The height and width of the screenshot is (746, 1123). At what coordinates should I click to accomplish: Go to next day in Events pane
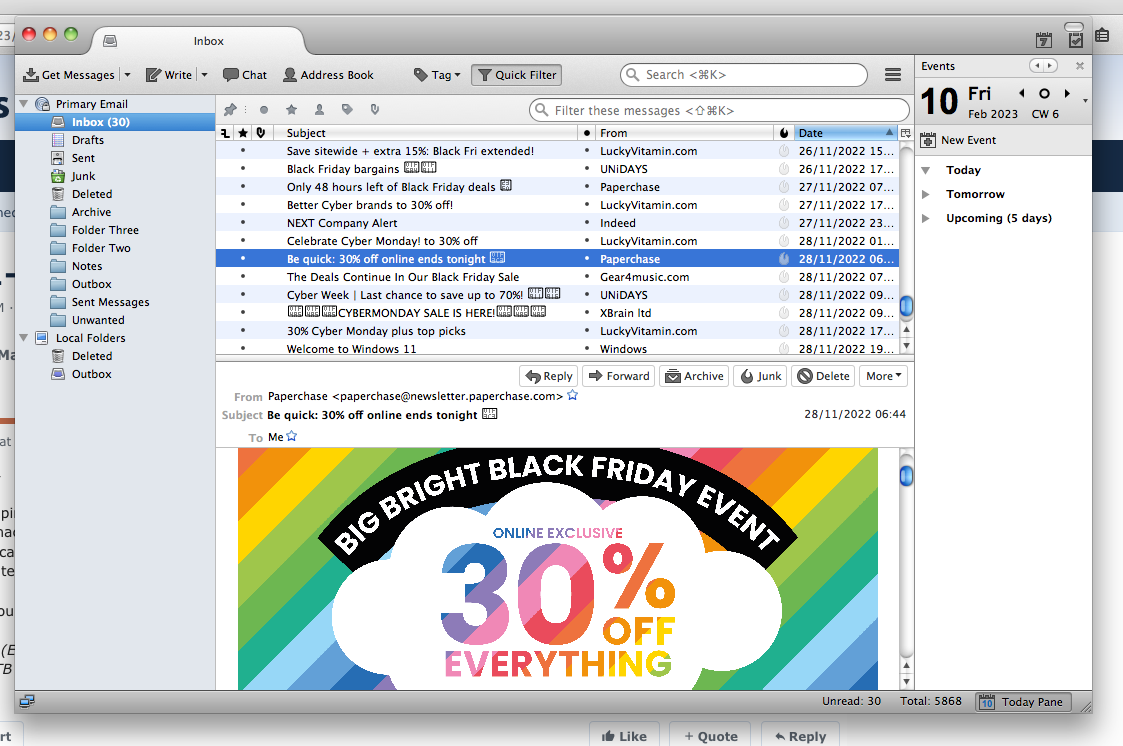point(1067,93)
